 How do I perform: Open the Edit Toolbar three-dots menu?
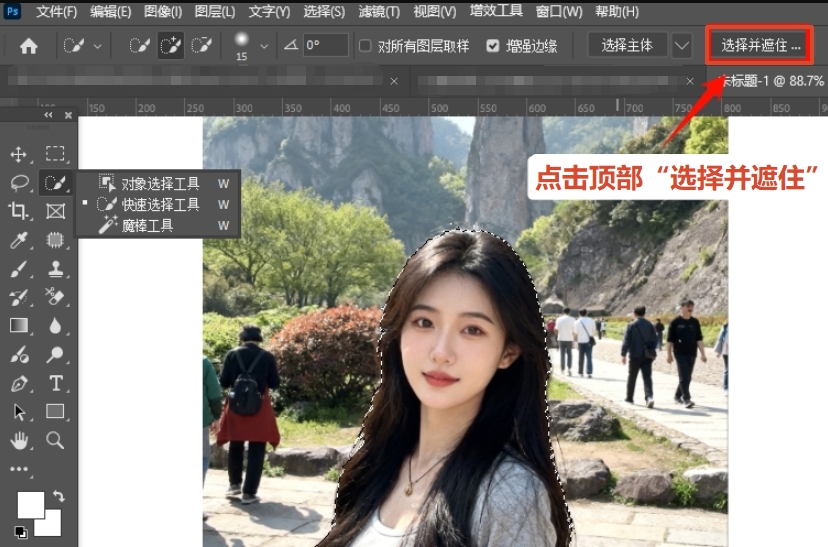pyautogui.click(x=18, y=469)
